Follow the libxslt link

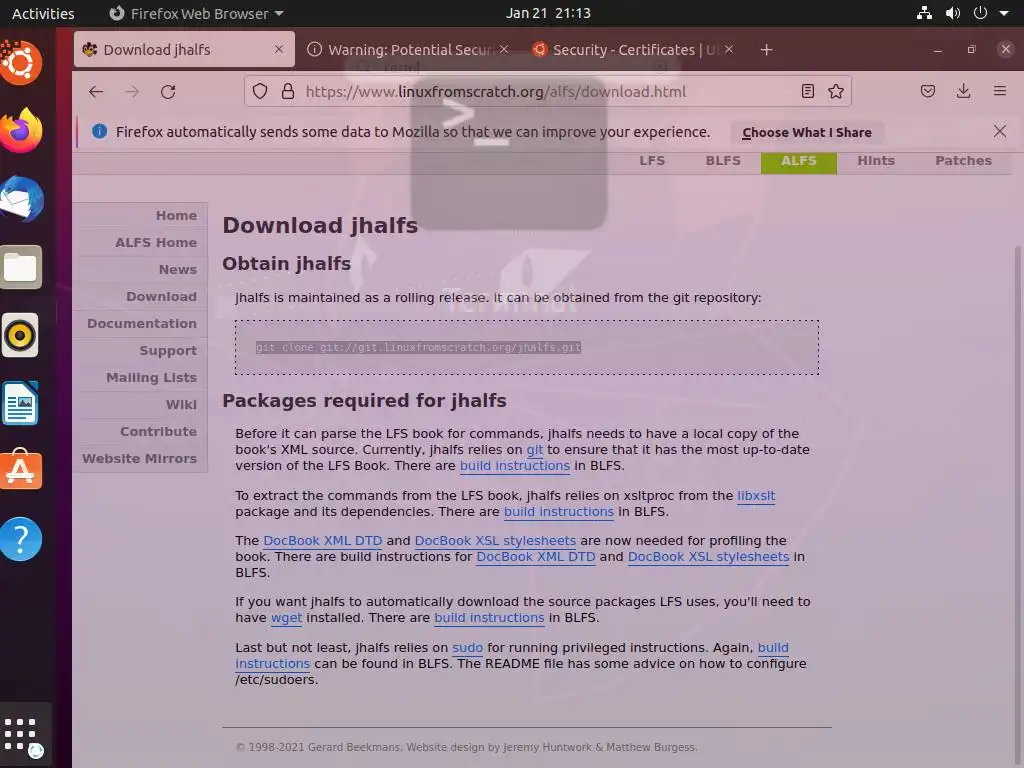pos(756,496)
